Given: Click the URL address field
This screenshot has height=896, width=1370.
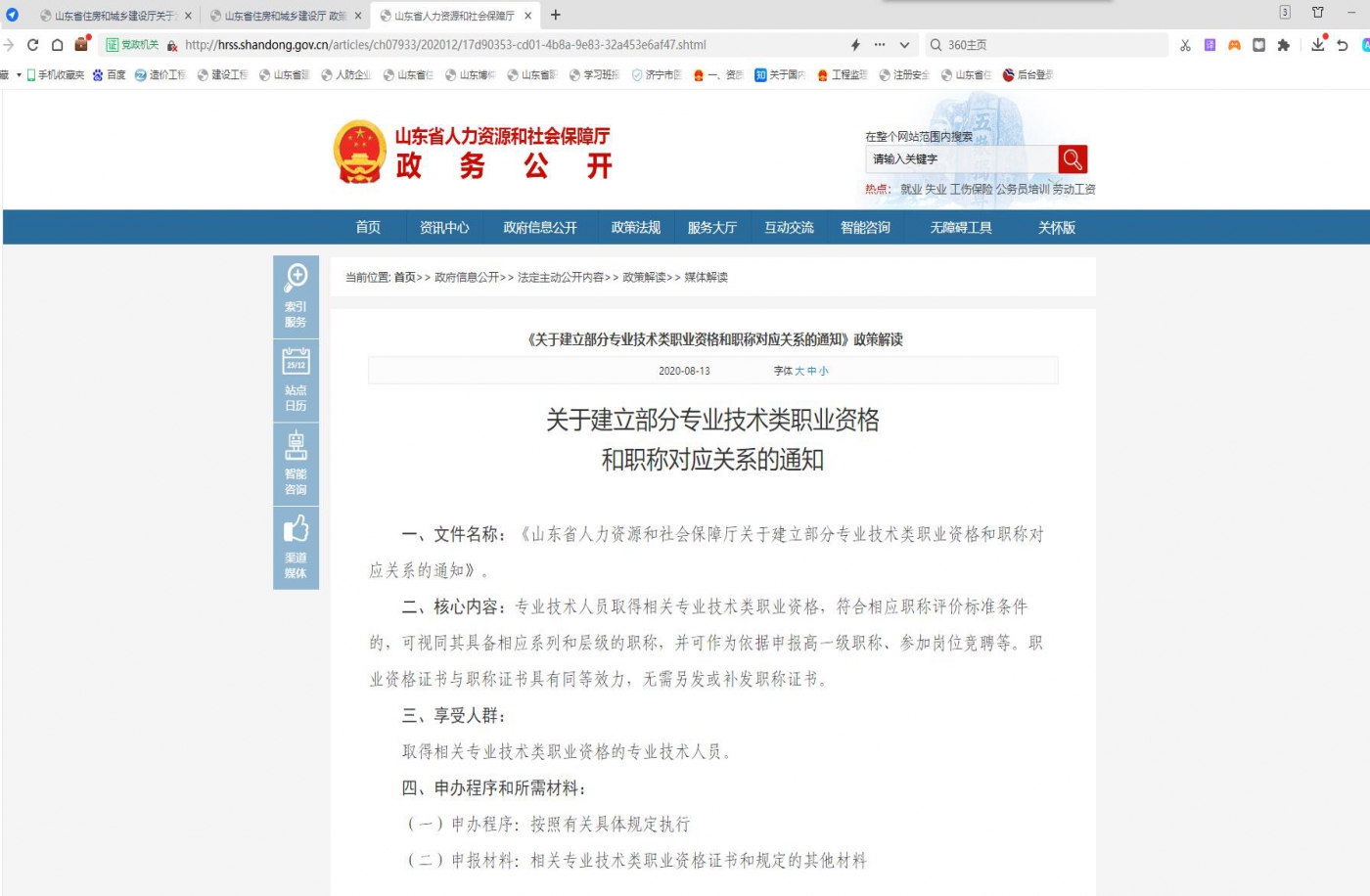Looking at the screenshot, I should tap(445, 45).
